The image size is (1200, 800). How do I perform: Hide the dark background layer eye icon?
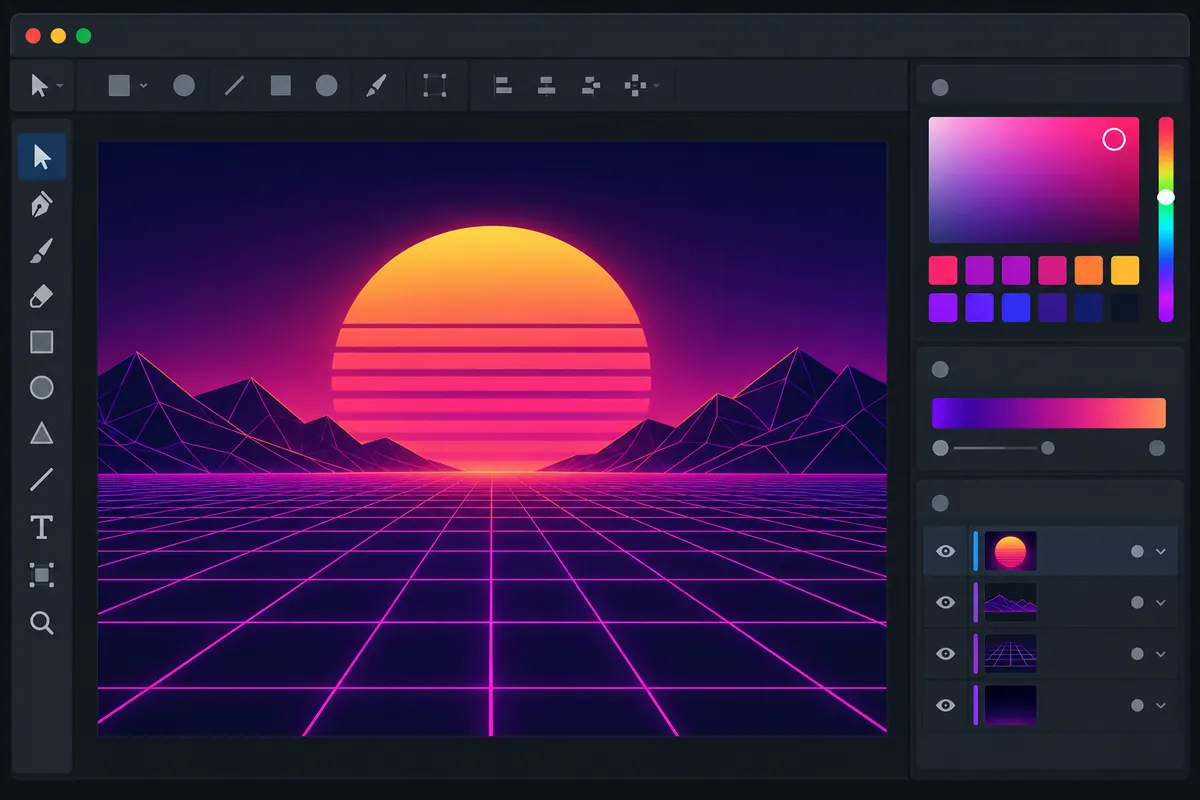[945, 705]
